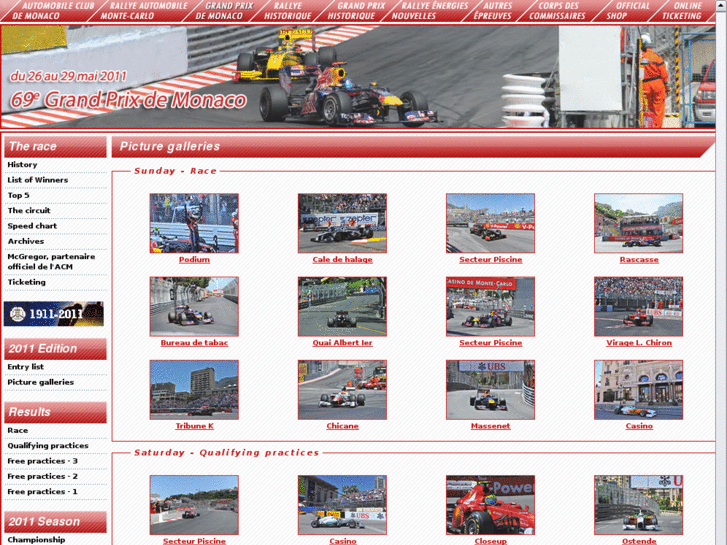Select the Grand Prix de Monaco tab
This screenshot has width=727, height=545.
point(224,11)
